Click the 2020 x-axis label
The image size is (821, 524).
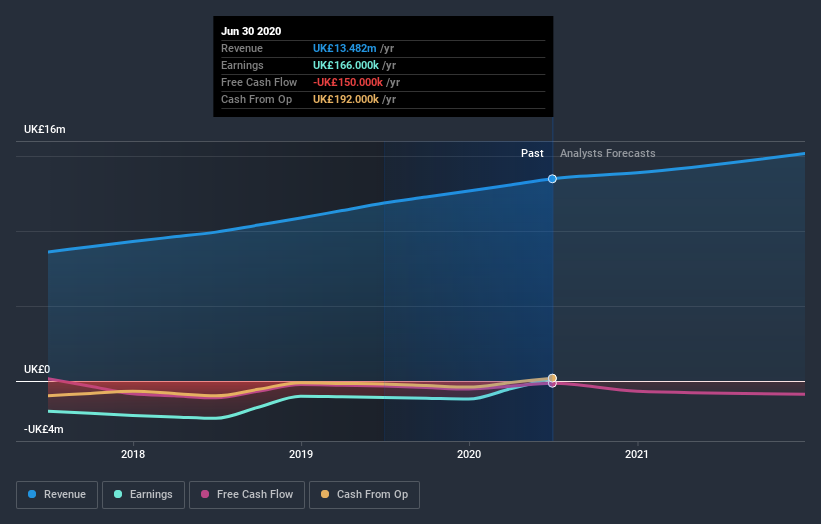[x=469, y=454]
